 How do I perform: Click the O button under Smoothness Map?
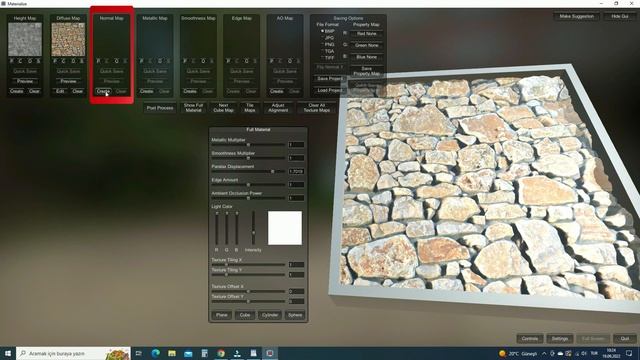coord(203,61)
